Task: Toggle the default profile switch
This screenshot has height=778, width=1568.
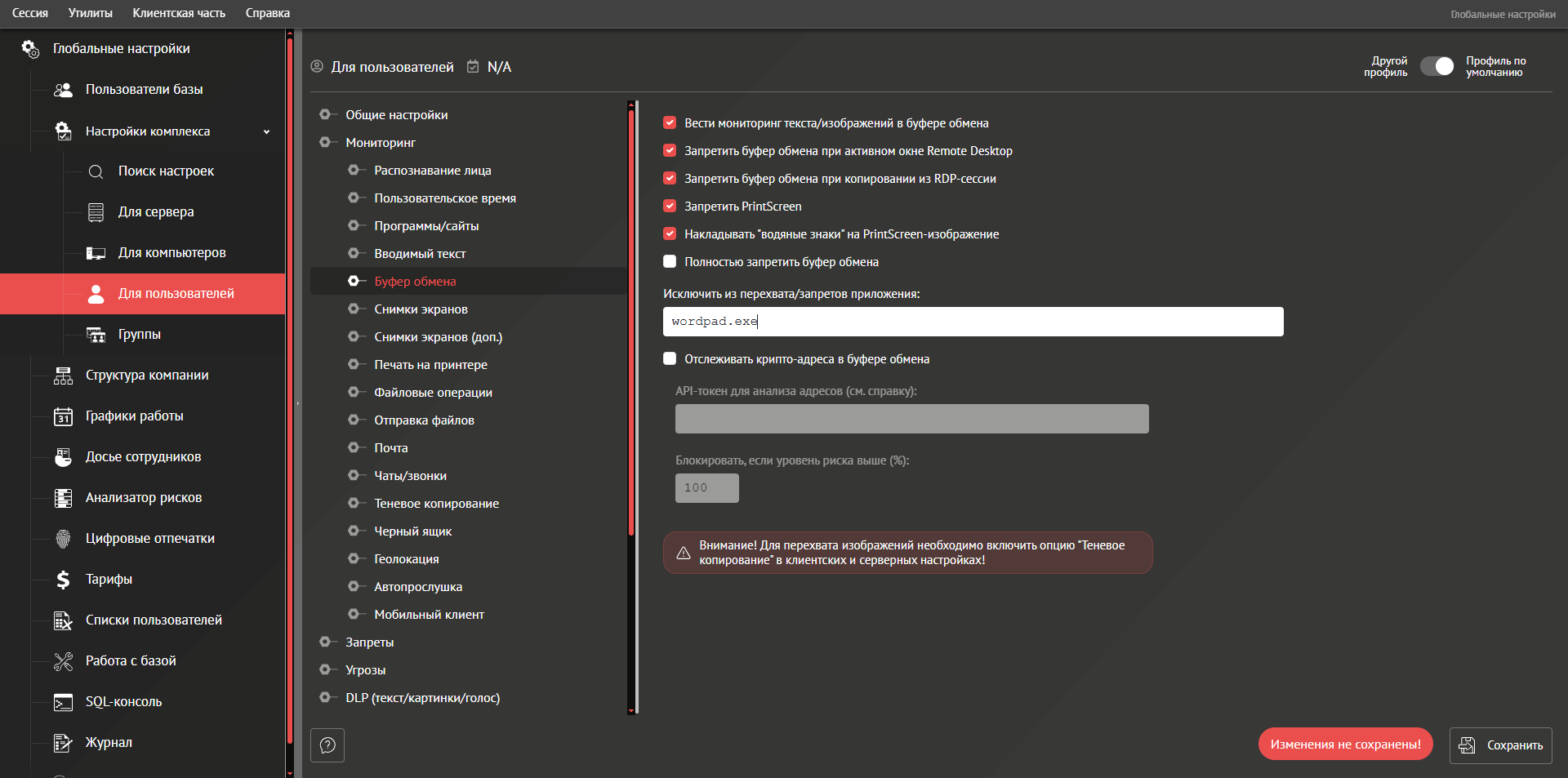Action: click(x=1437, y=67)
